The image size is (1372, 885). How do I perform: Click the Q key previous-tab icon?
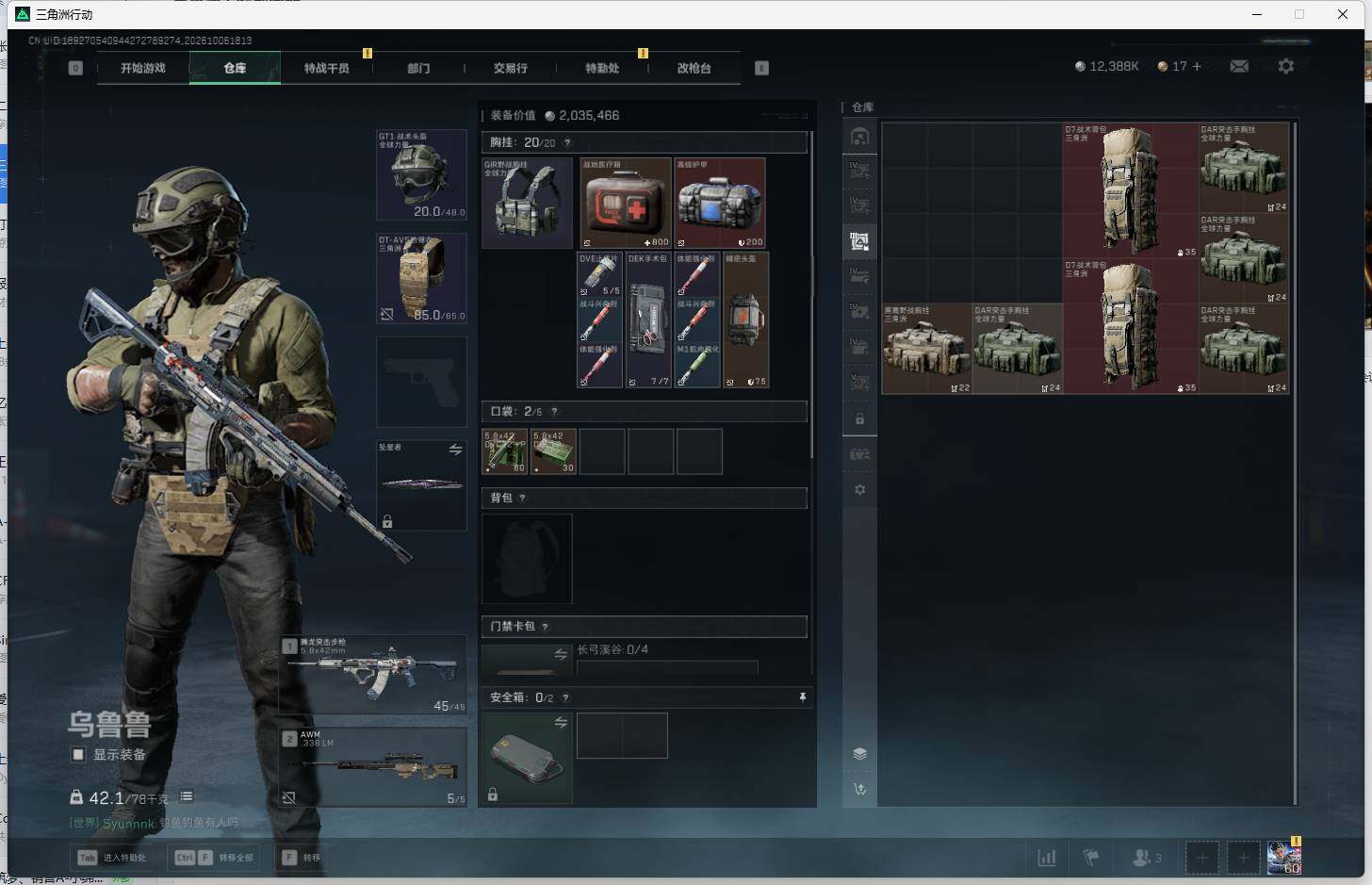75,68
